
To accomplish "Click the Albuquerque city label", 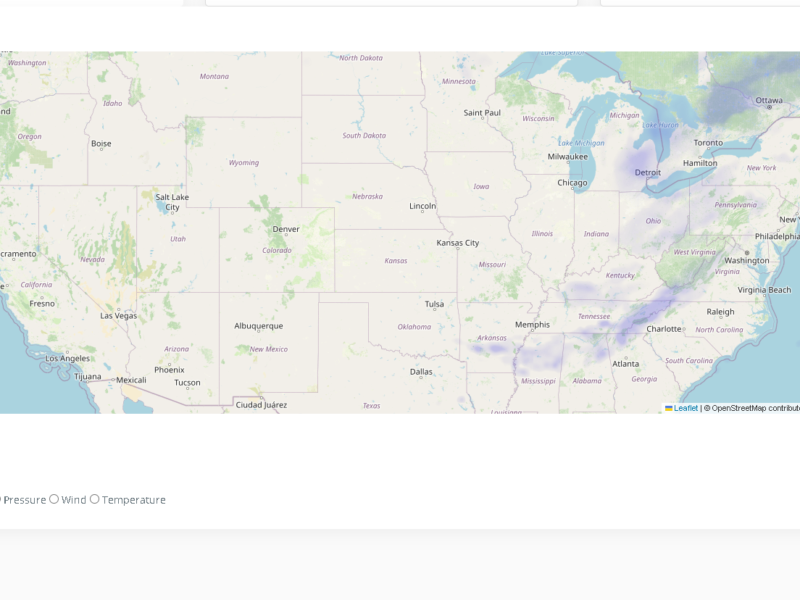I will coord(258,326).
